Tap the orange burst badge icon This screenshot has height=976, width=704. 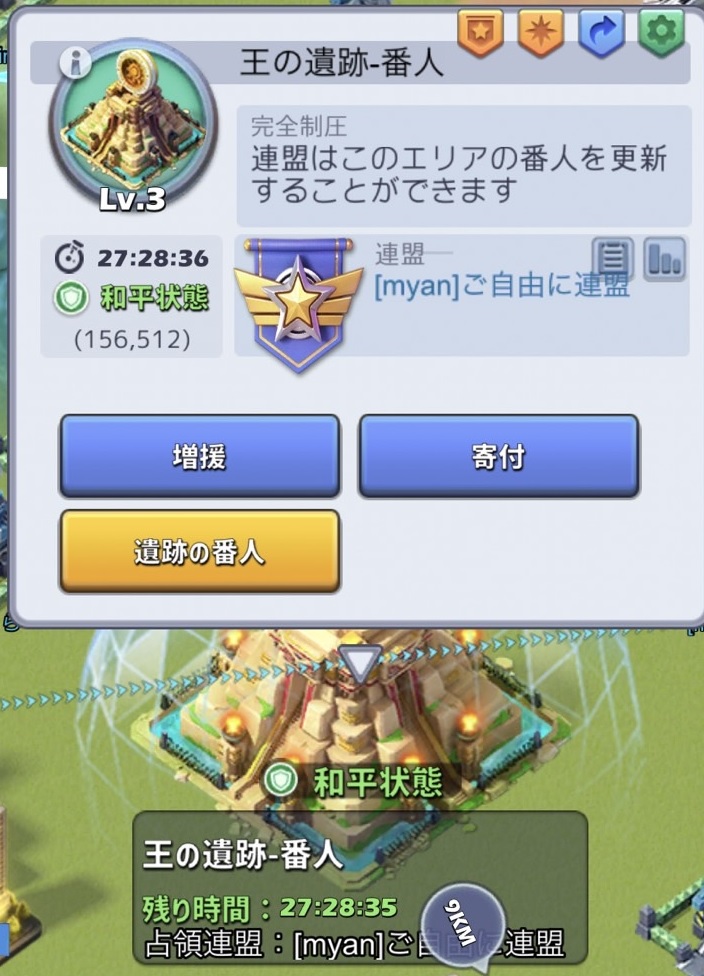click(x=540, y=34)
